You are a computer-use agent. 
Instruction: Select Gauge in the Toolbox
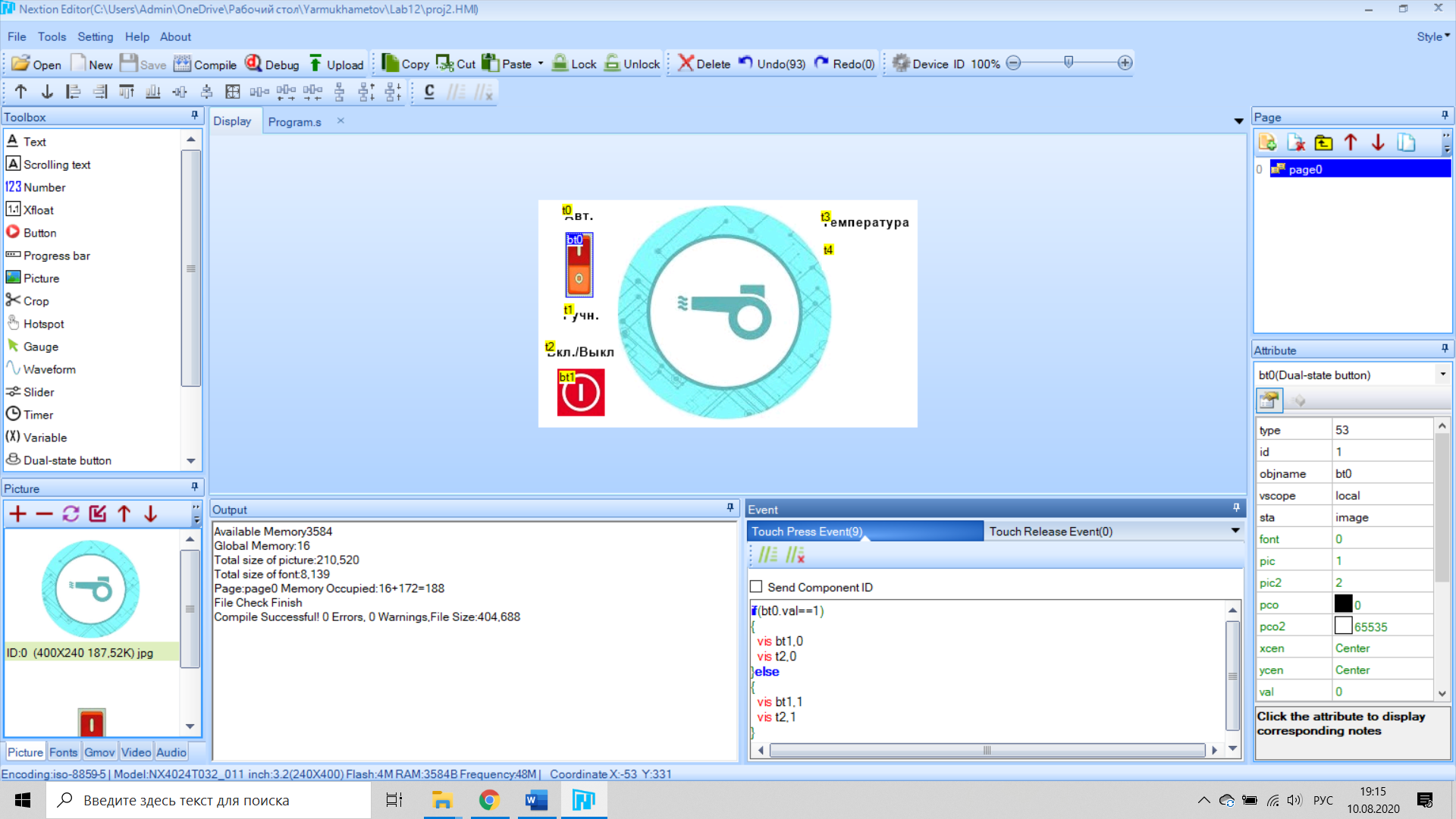[40, 347]
